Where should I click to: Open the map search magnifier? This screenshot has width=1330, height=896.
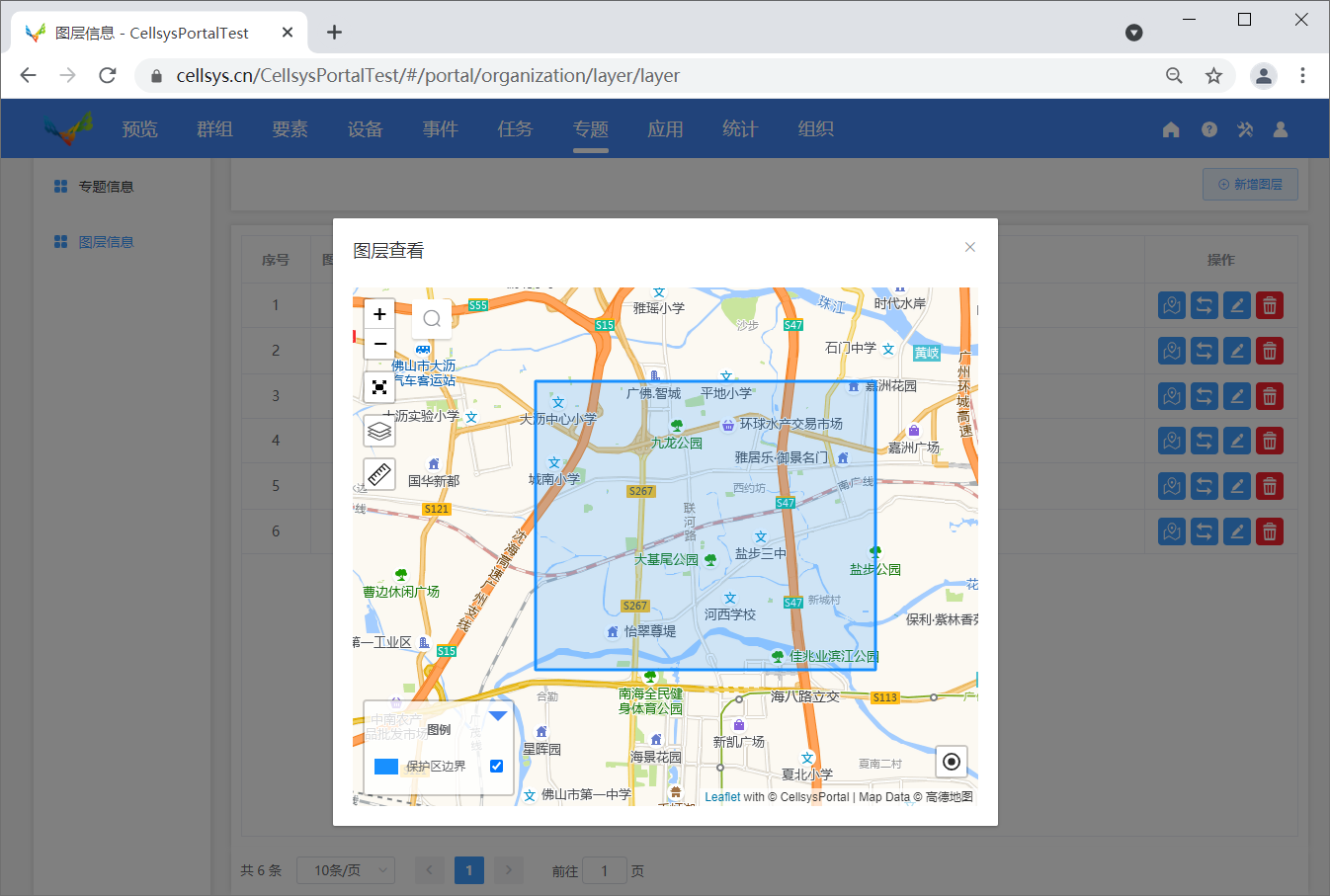tap(432, 318)
